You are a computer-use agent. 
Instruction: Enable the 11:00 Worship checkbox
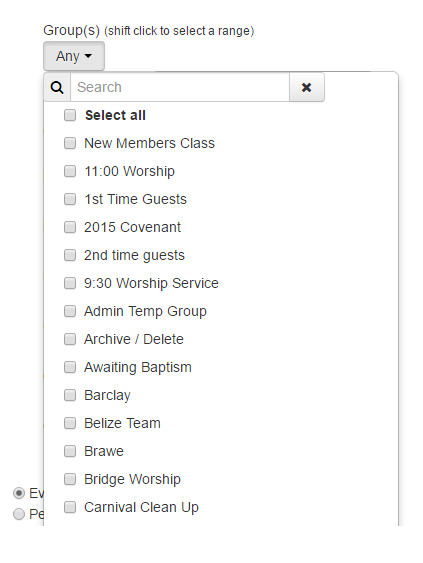click(70, 171)
